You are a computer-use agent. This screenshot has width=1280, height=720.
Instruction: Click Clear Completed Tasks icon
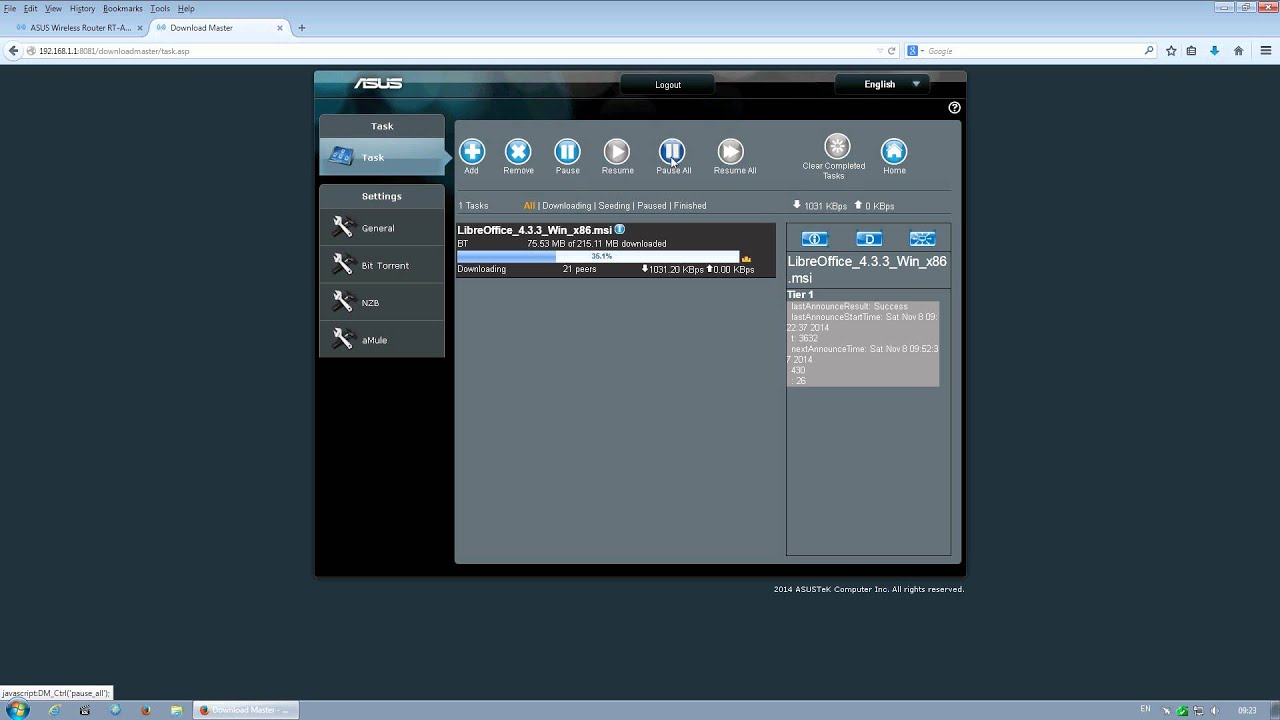(837, 147)
